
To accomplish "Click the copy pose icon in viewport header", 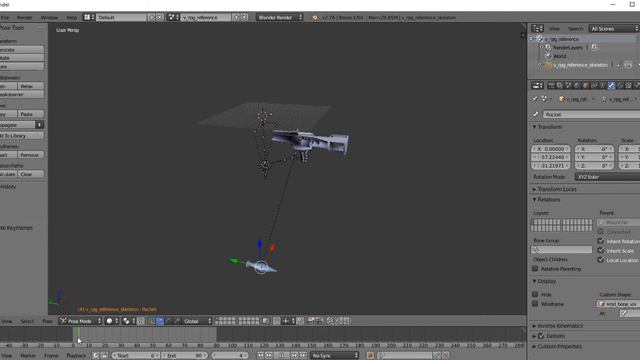I will [330, 321].
